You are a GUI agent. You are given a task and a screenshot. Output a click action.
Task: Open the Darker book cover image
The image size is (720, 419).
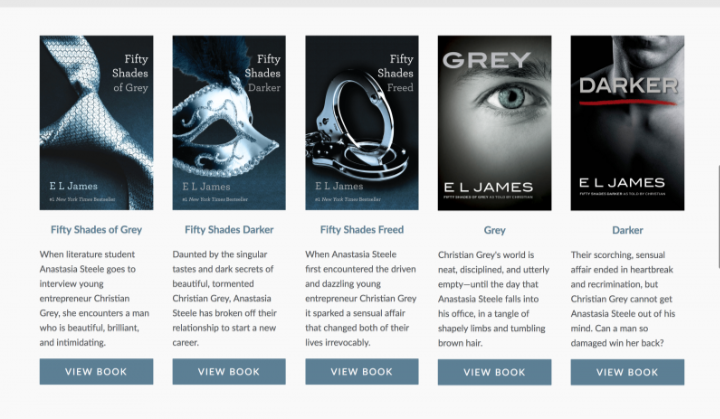click(627, 123)
